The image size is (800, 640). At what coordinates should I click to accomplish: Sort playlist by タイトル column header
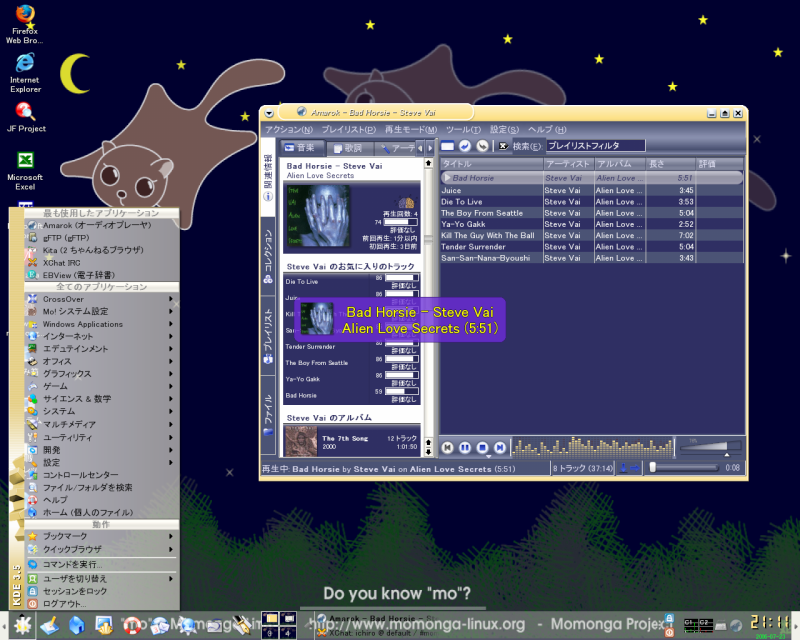(x=492, y=164)
